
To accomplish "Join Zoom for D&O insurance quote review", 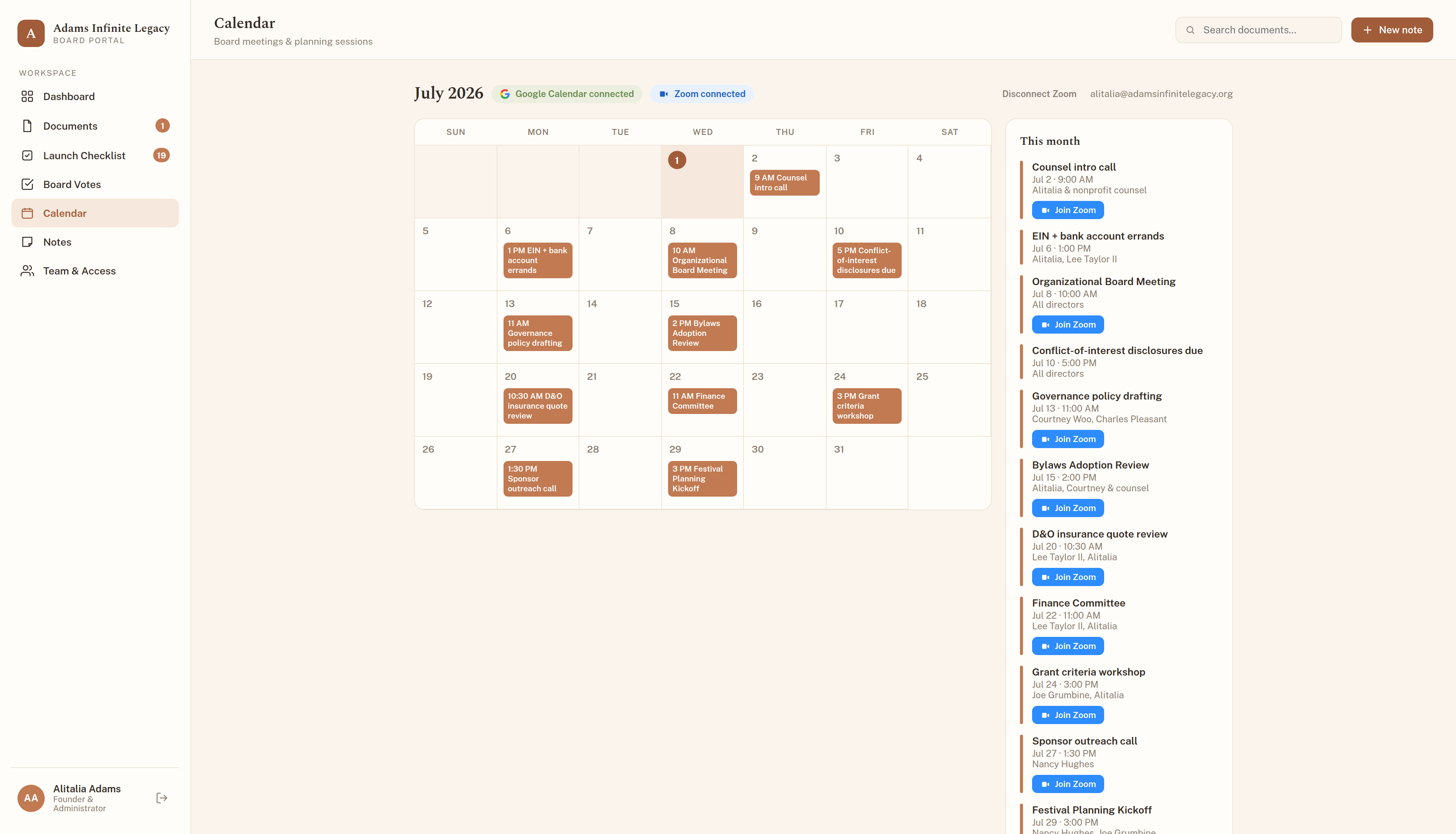I will pyautogui.click(x=1068, y=577).
